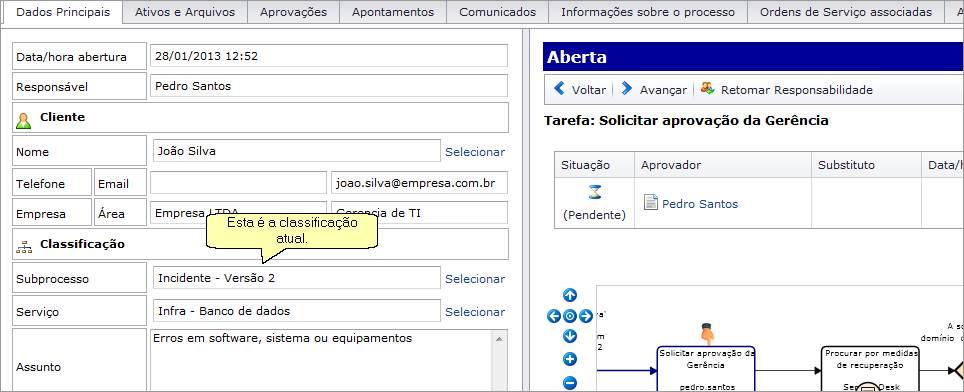964x392 pixels.
Task: Click the pending hourglass status icon
Action: [595, 192]
